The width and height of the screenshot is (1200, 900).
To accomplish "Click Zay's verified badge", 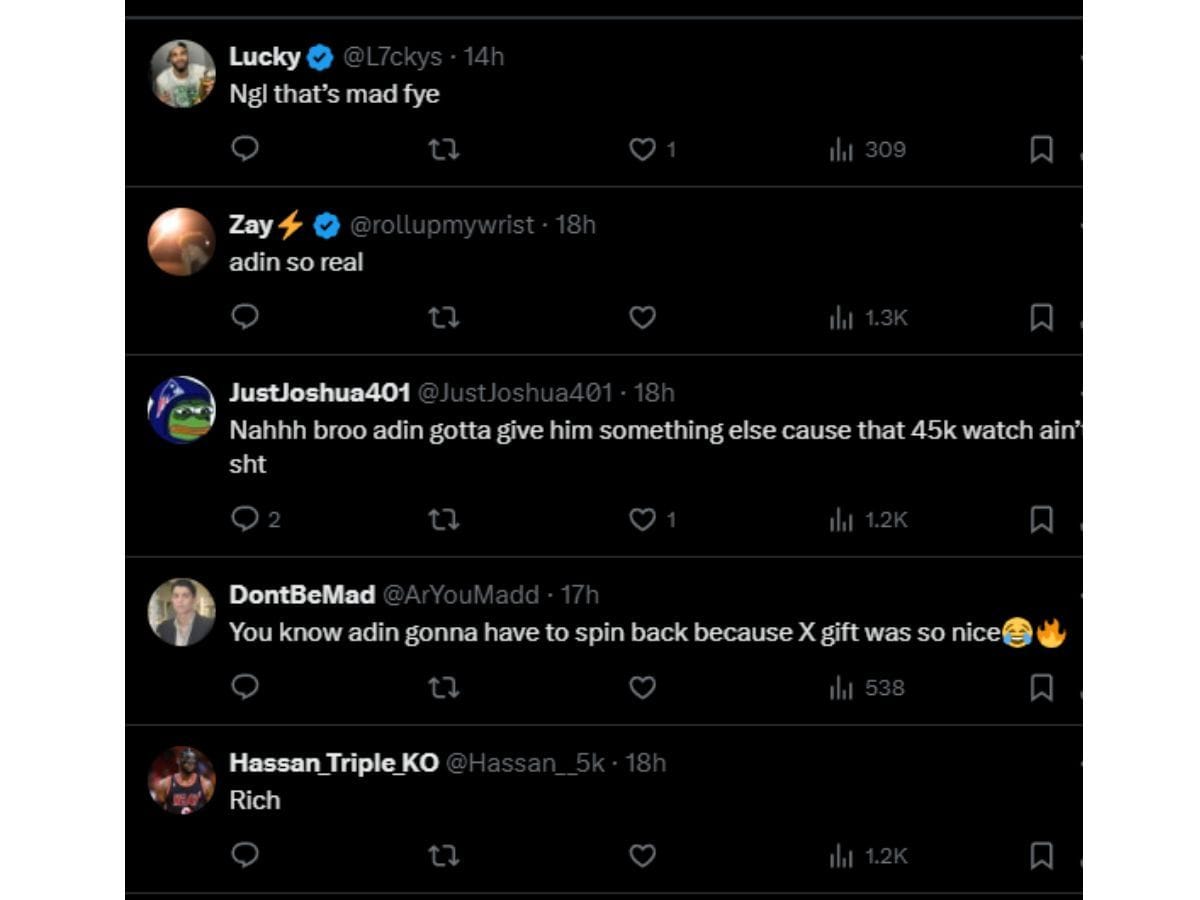I will 326,225.
